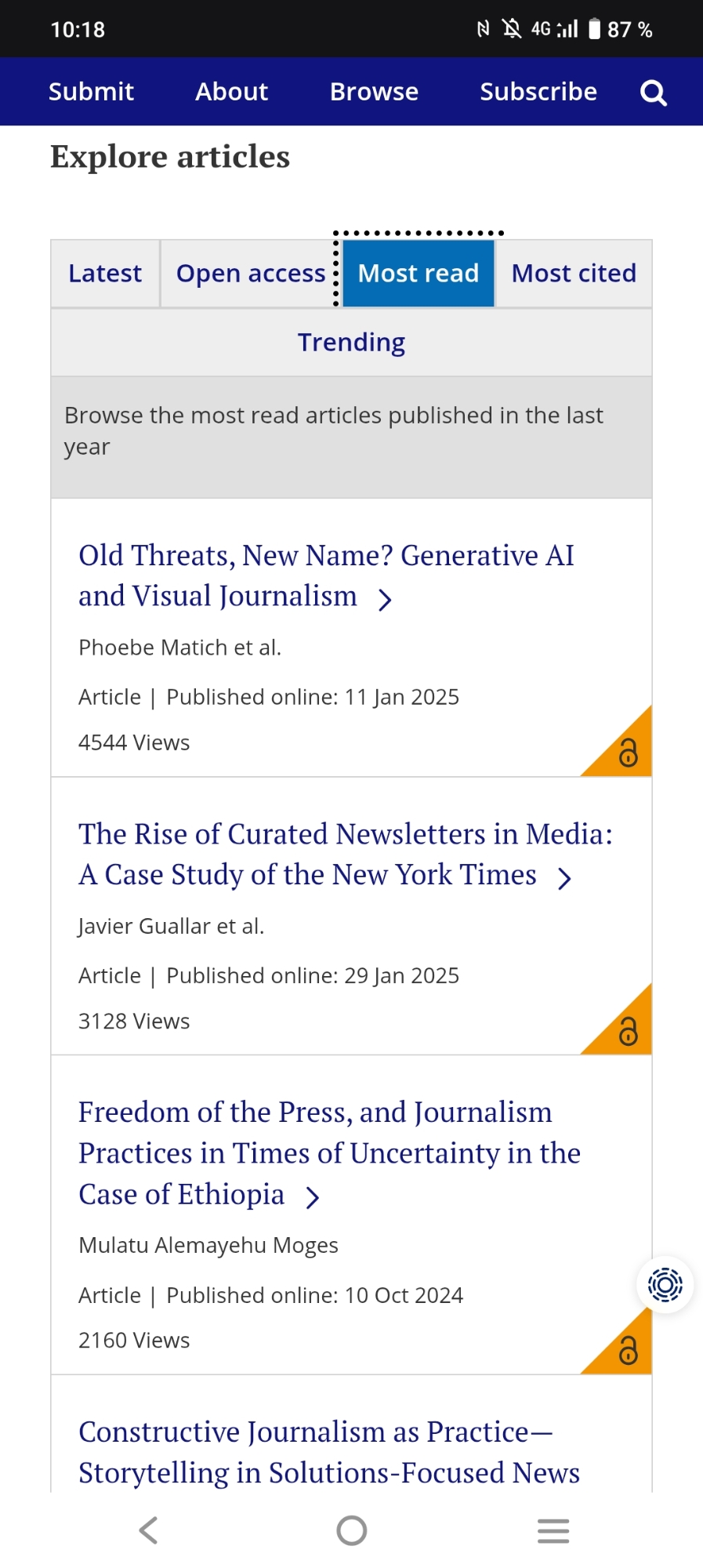Screen dimensions: 703x1568
Task: Open the Android recent apps icon
Action: [x=553, y=1530]
